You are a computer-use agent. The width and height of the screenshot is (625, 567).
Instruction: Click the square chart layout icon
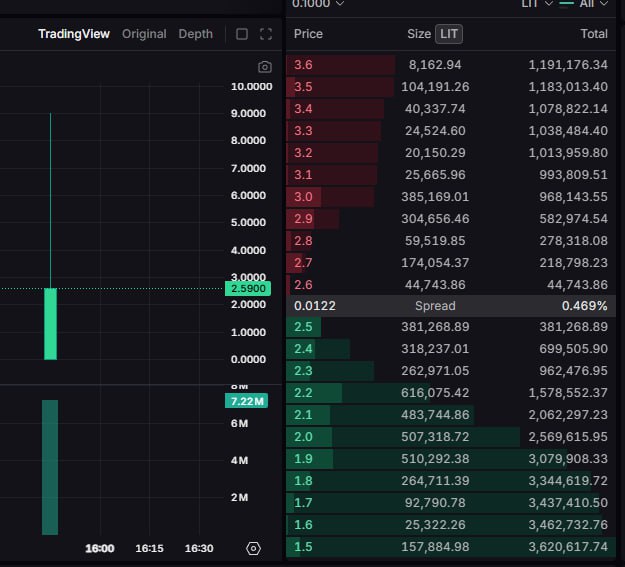(x=242, y=34)
